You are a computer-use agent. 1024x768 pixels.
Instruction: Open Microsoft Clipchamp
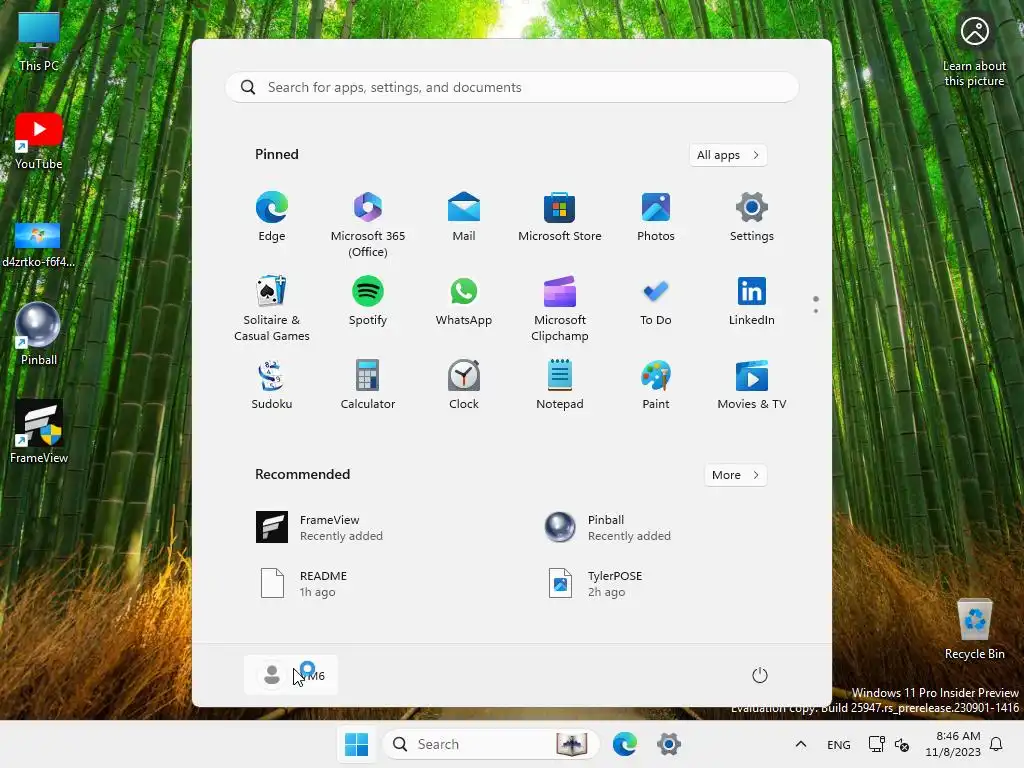click(560, 308)
